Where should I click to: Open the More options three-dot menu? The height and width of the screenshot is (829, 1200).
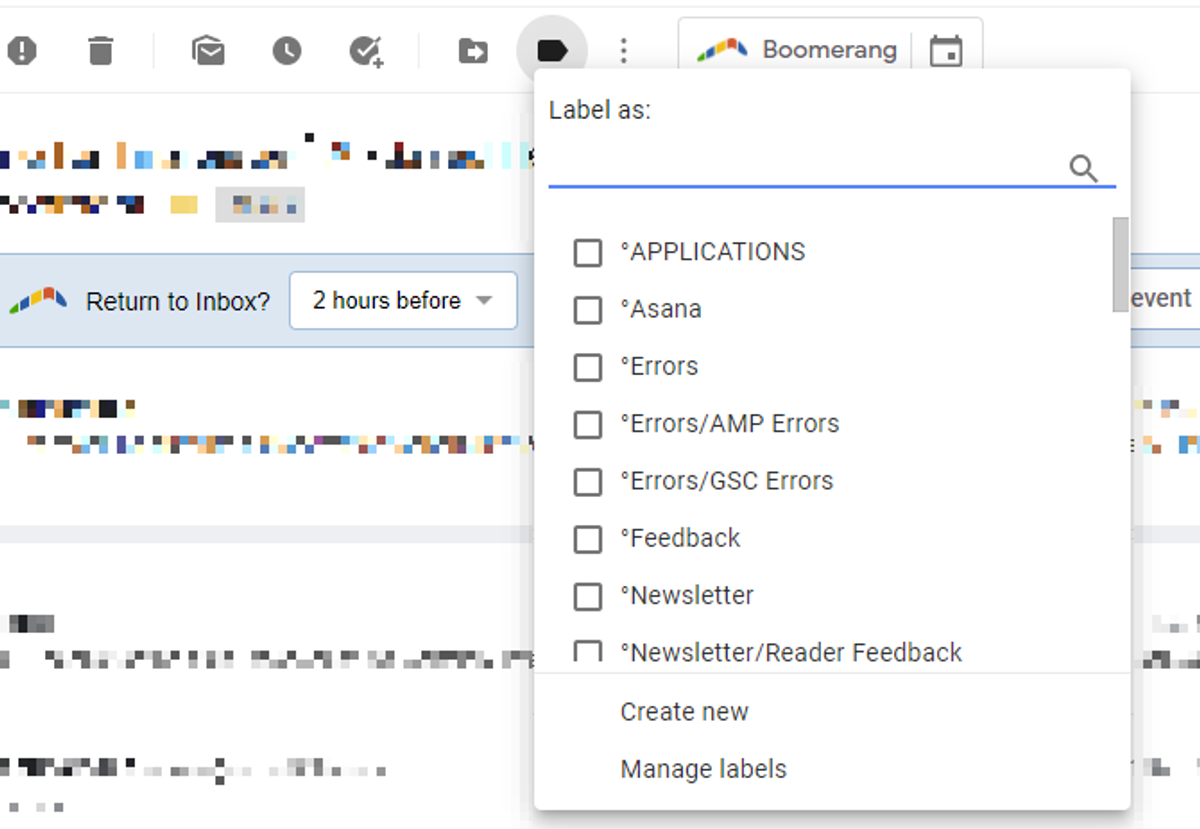click(x=623, y=49)
